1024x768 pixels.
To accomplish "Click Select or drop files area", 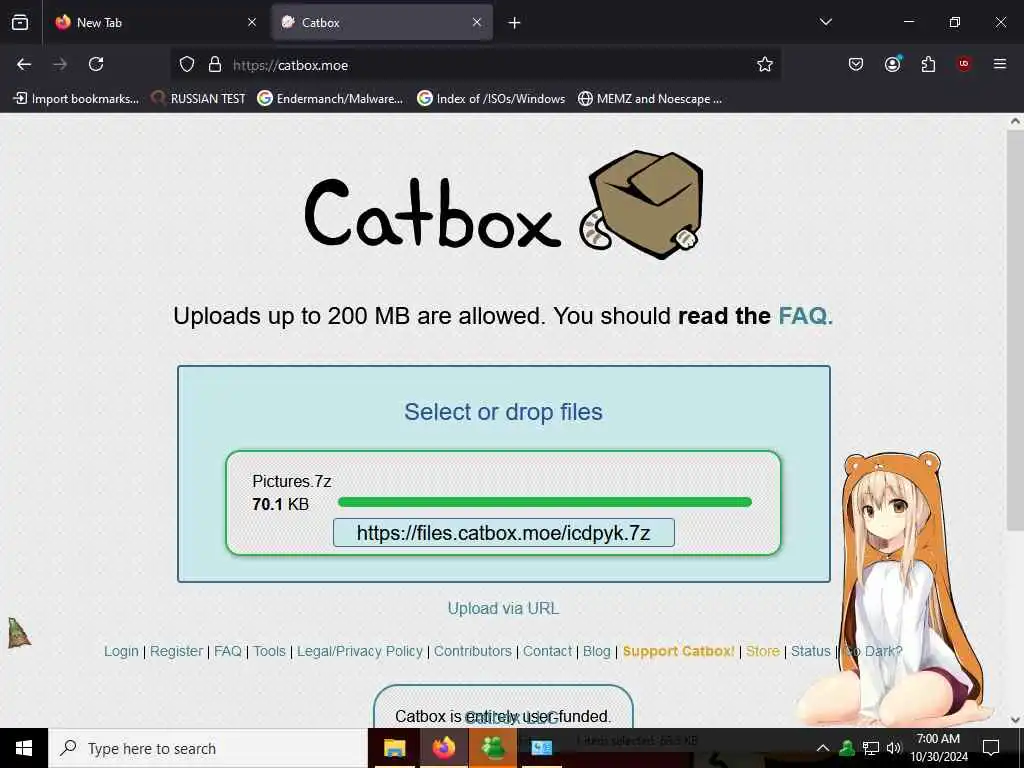I will 503,412.
